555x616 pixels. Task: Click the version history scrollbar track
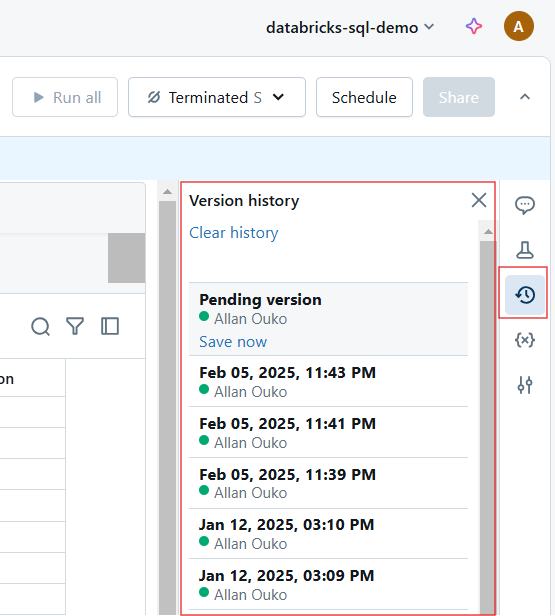(487, 428)
